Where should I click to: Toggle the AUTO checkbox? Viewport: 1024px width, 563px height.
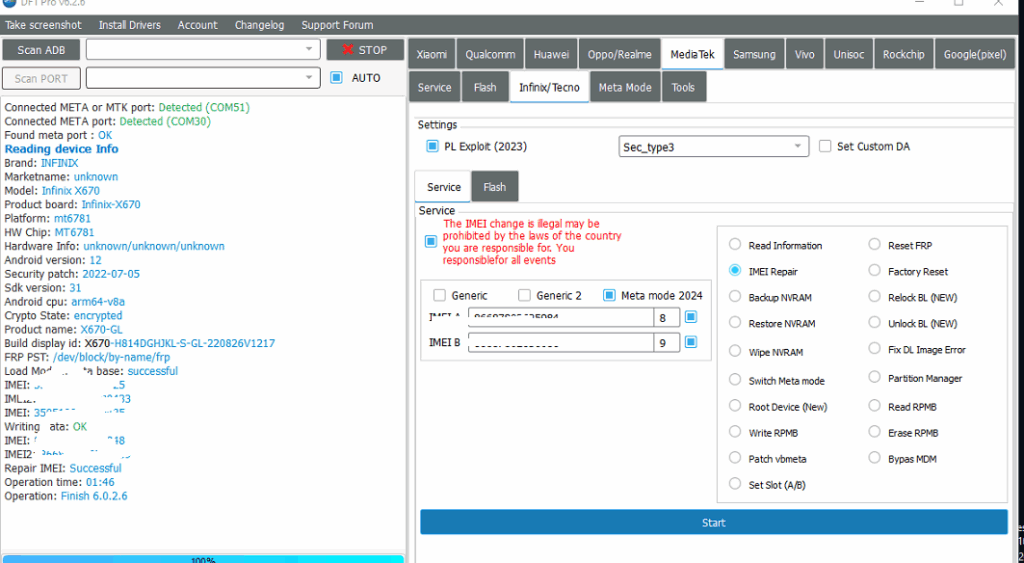click(337, 78)
